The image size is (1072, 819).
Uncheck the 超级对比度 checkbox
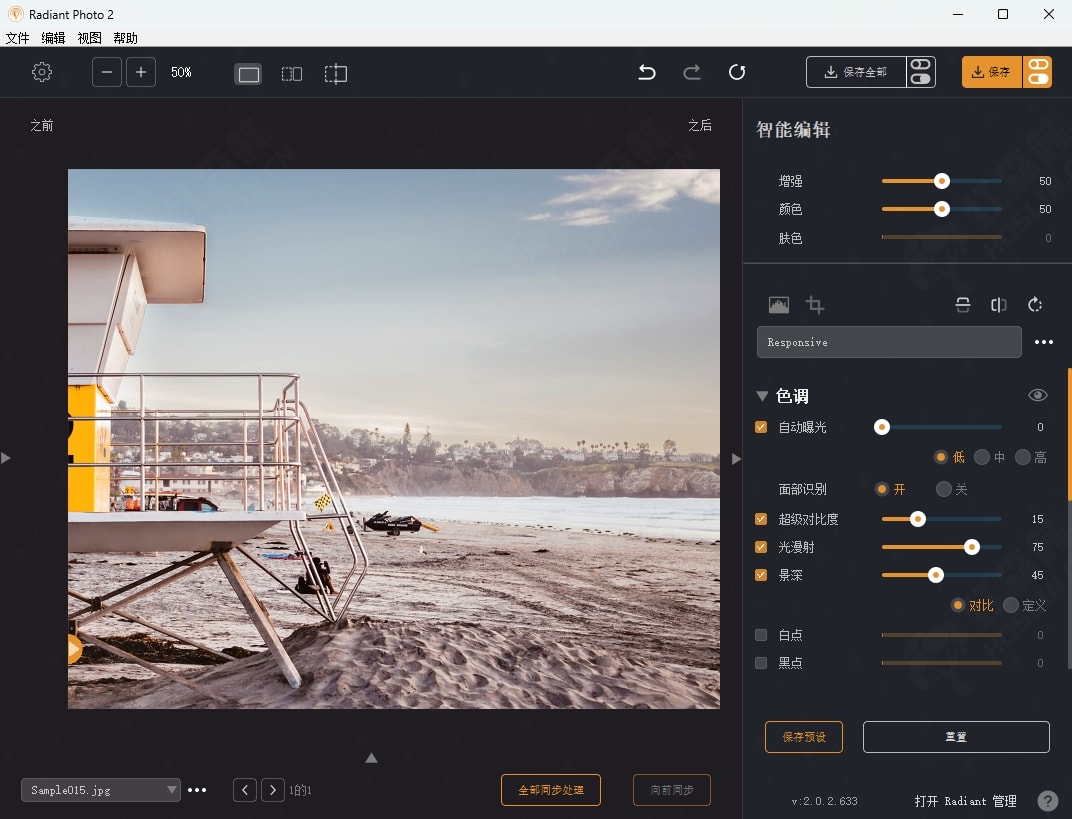761,519
